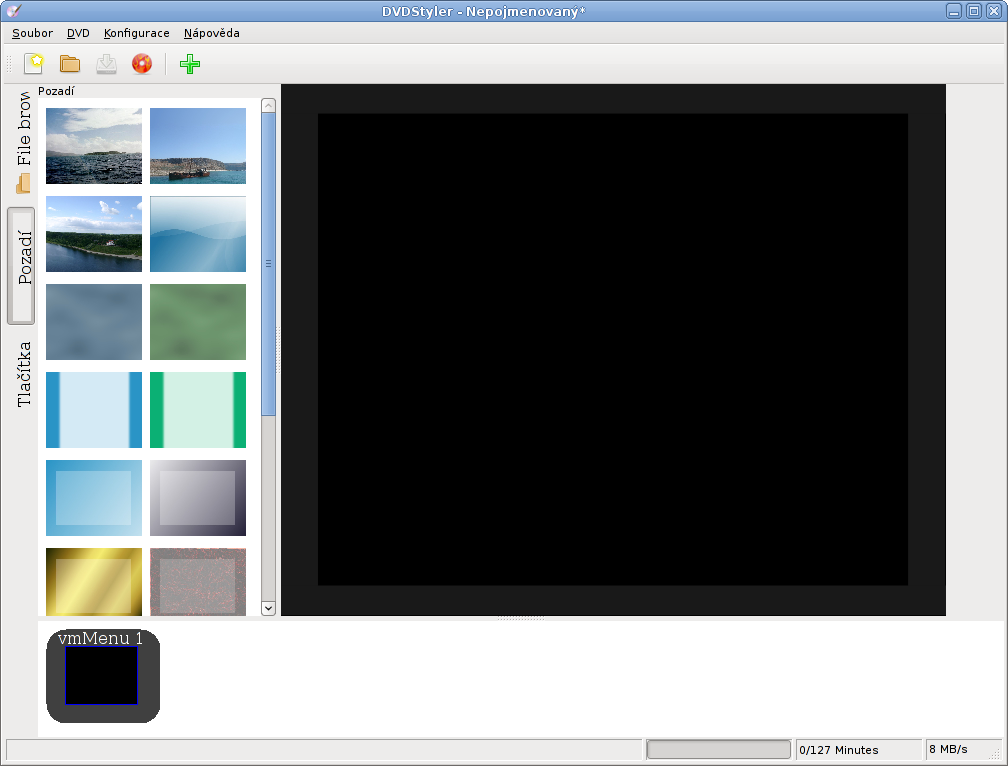The image size is (1008, 766).
Task: Click the scroll up arrow of the background list
Action: pos(268,105)
